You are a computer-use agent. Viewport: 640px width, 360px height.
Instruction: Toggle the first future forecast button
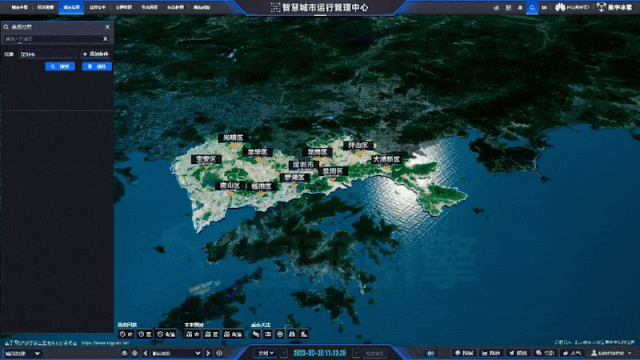click(x=193, y=334)
